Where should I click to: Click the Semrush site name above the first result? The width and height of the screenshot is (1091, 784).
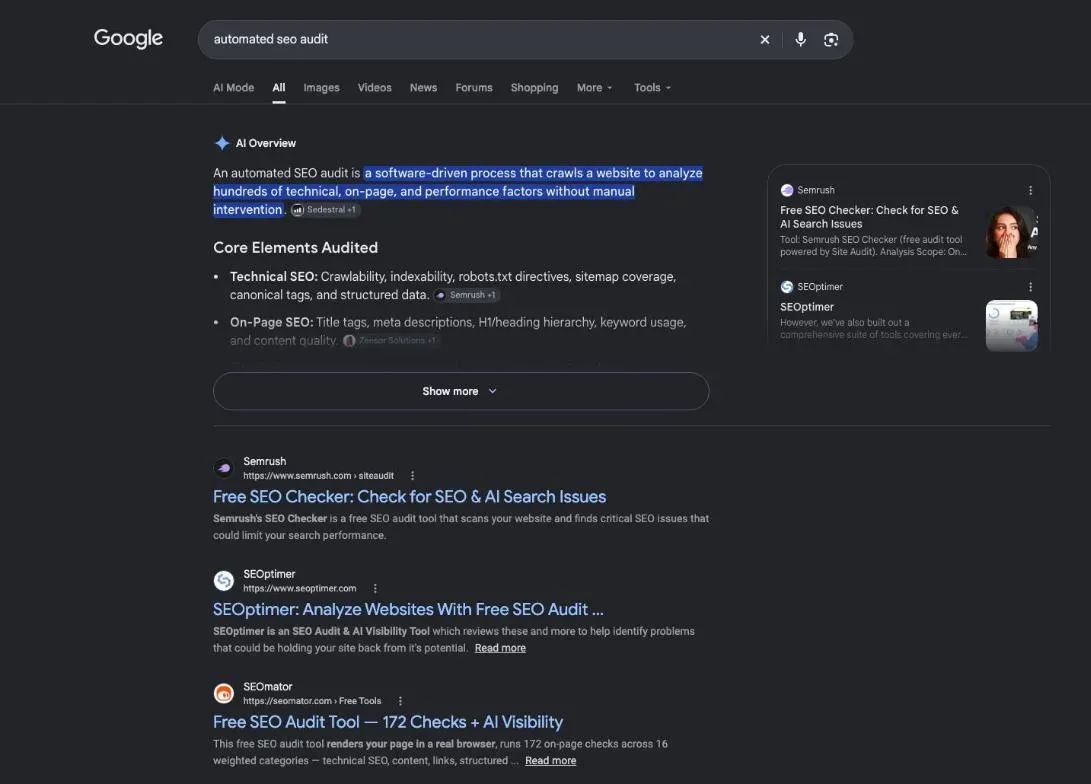(264, 461)
